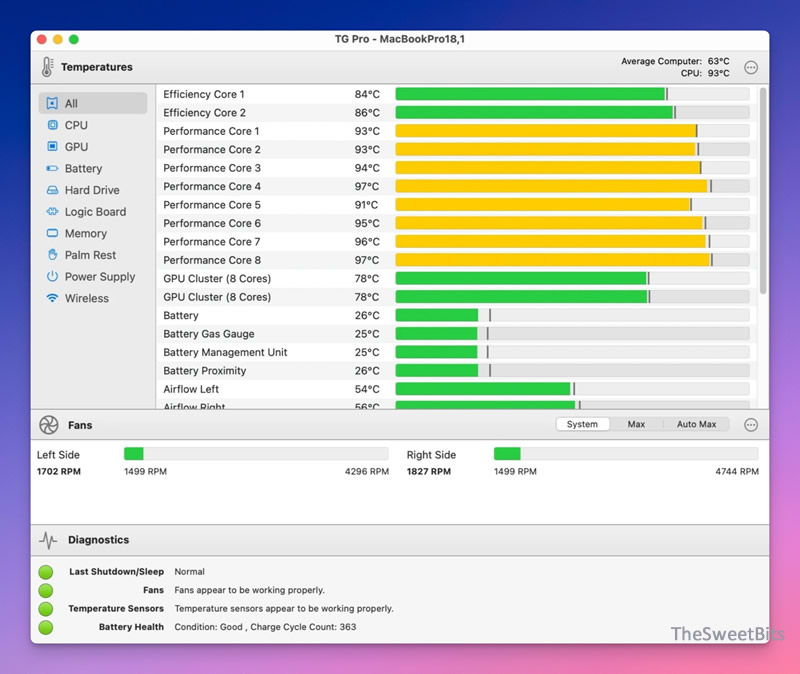Select the Performance Core 2 row label
This screenshot has height=674, width=800.
pyautogui.click(x=212, y=149)
